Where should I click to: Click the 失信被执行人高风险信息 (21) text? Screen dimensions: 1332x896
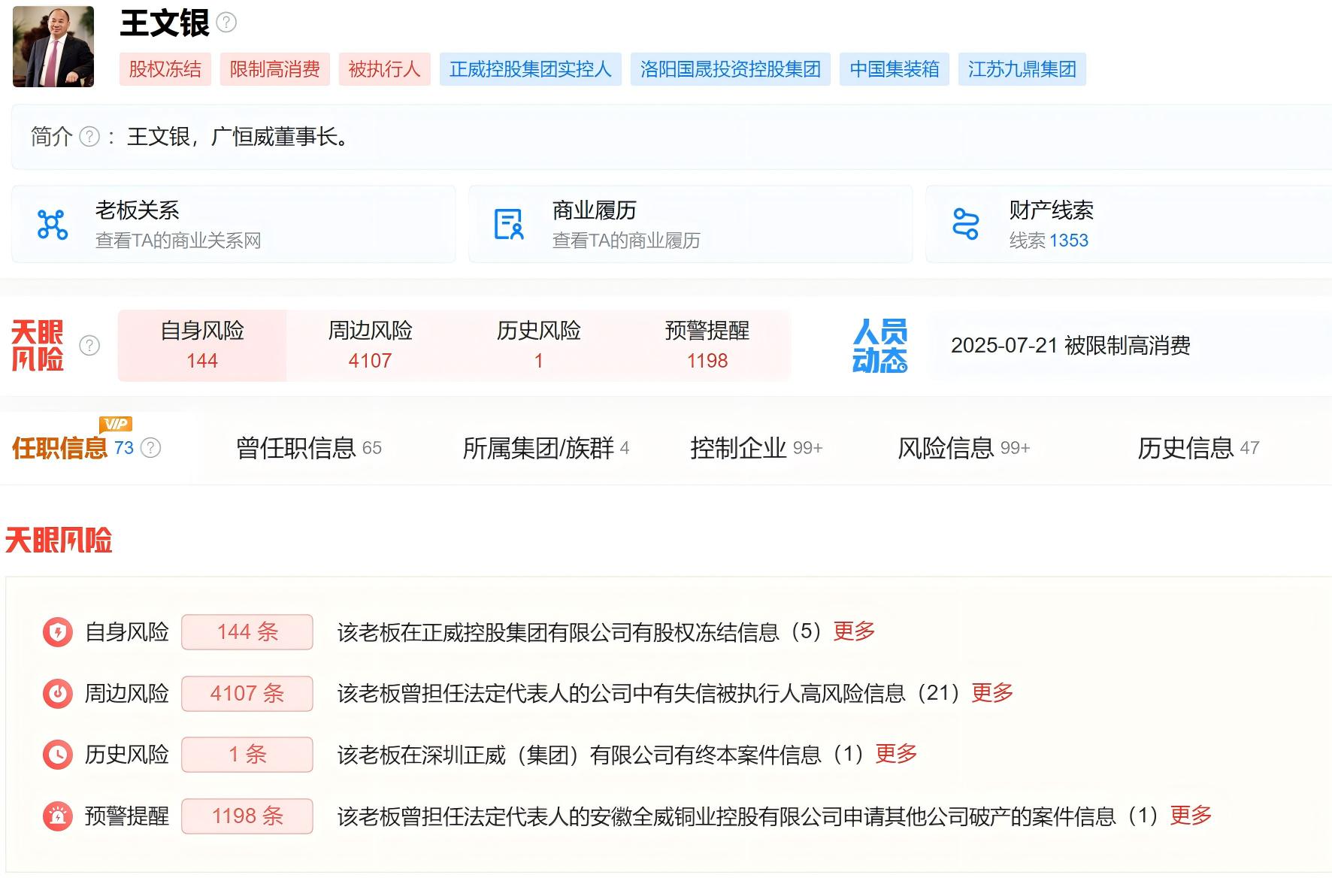tap(651, 693)
